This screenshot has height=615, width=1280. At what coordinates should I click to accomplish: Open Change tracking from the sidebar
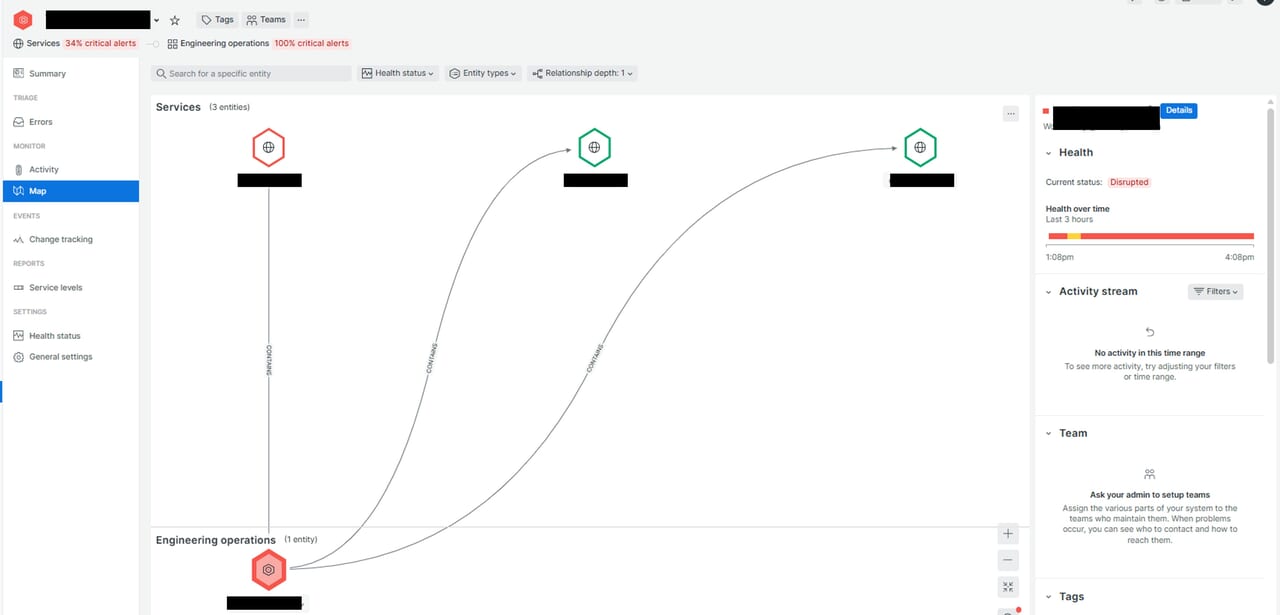(60, 240)
